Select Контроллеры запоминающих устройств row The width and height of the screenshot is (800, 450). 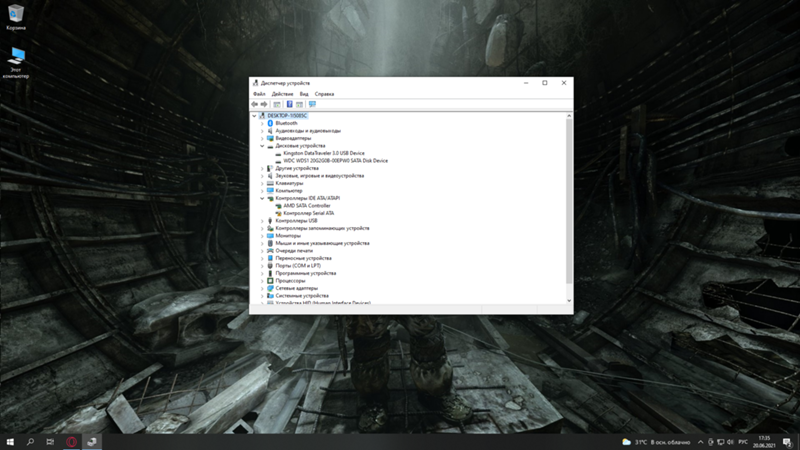(x=322, y=228)
